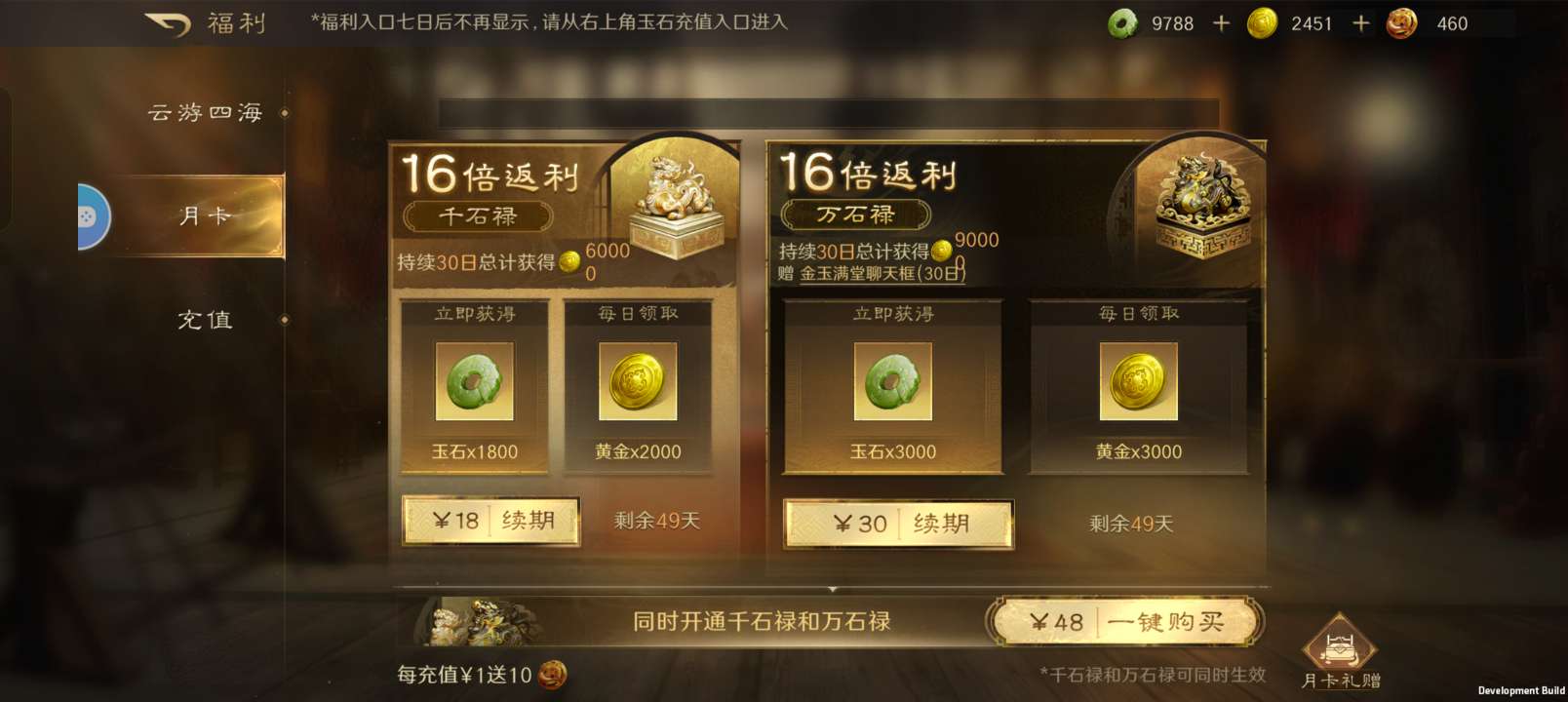Click the 玉石x3000 jade reward icon

(892, 381)
